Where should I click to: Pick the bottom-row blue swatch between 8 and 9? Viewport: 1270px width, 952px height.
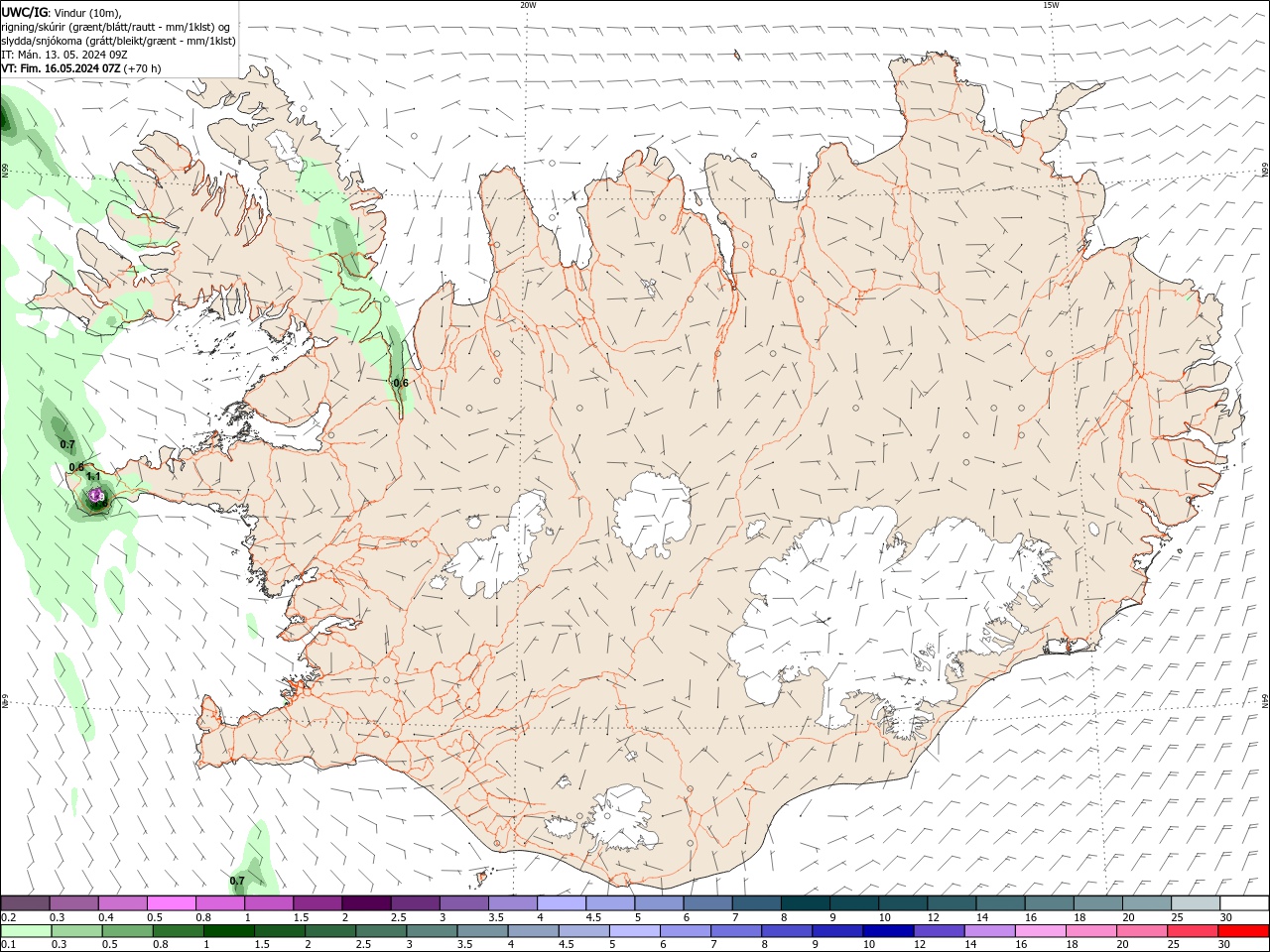(787, 931)
